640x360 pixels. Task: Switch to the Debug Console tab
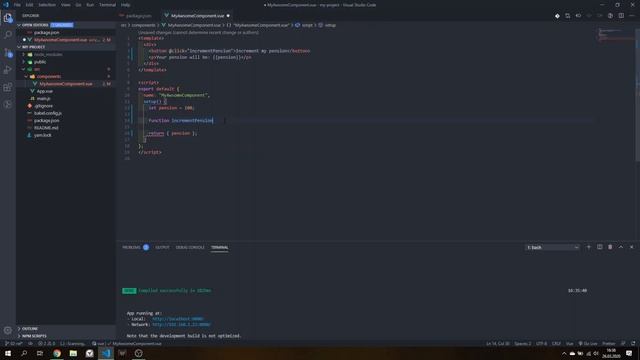pos(190,247)
